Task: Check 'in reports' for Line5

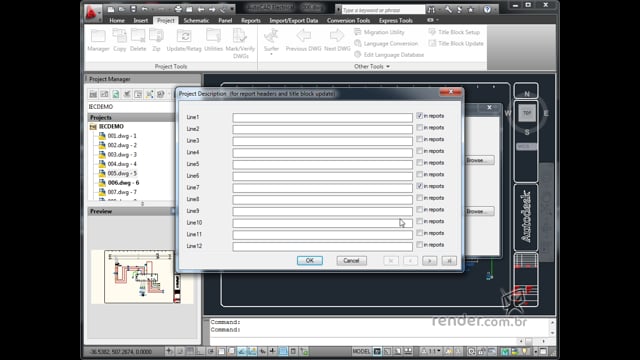Action: (x=420, y=163)
